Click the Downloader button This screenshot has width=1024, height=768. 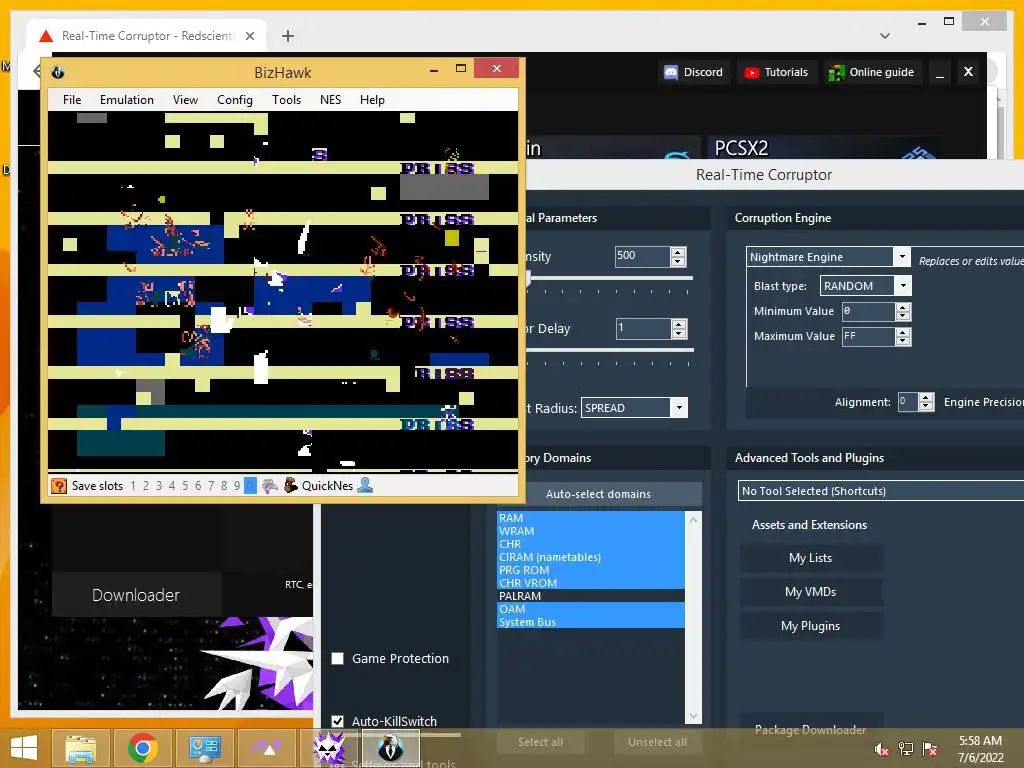coord(136,595)
